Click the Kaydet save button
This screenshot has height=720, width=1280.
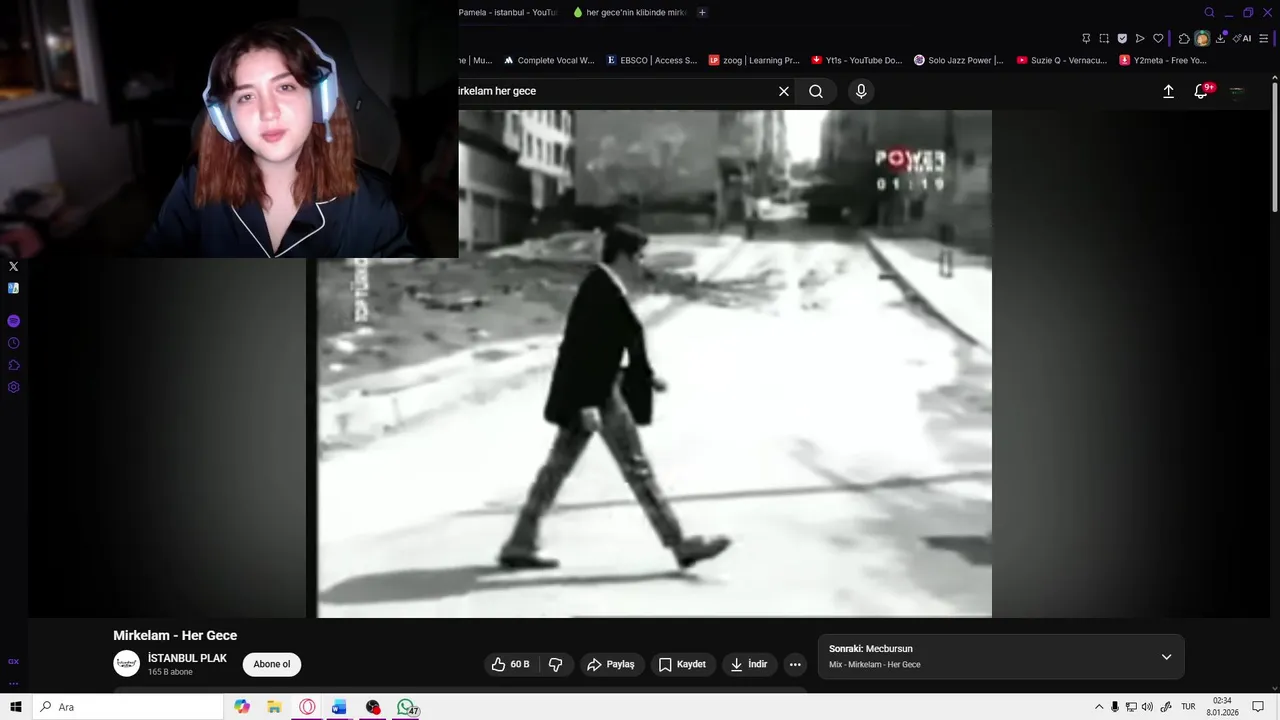681,664
